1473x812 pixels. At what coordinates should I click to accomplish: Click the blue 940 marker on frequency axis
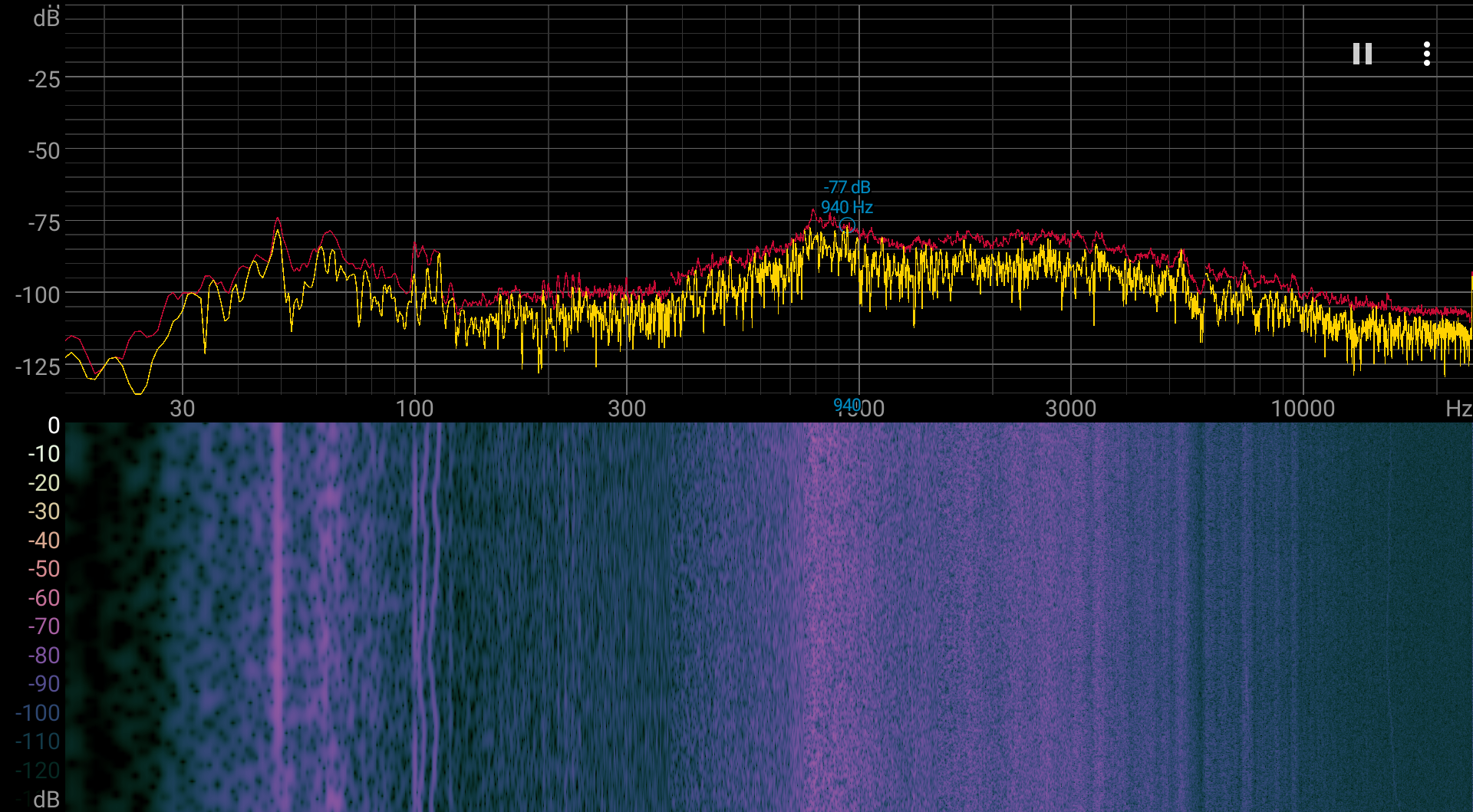tap(847, 405)
